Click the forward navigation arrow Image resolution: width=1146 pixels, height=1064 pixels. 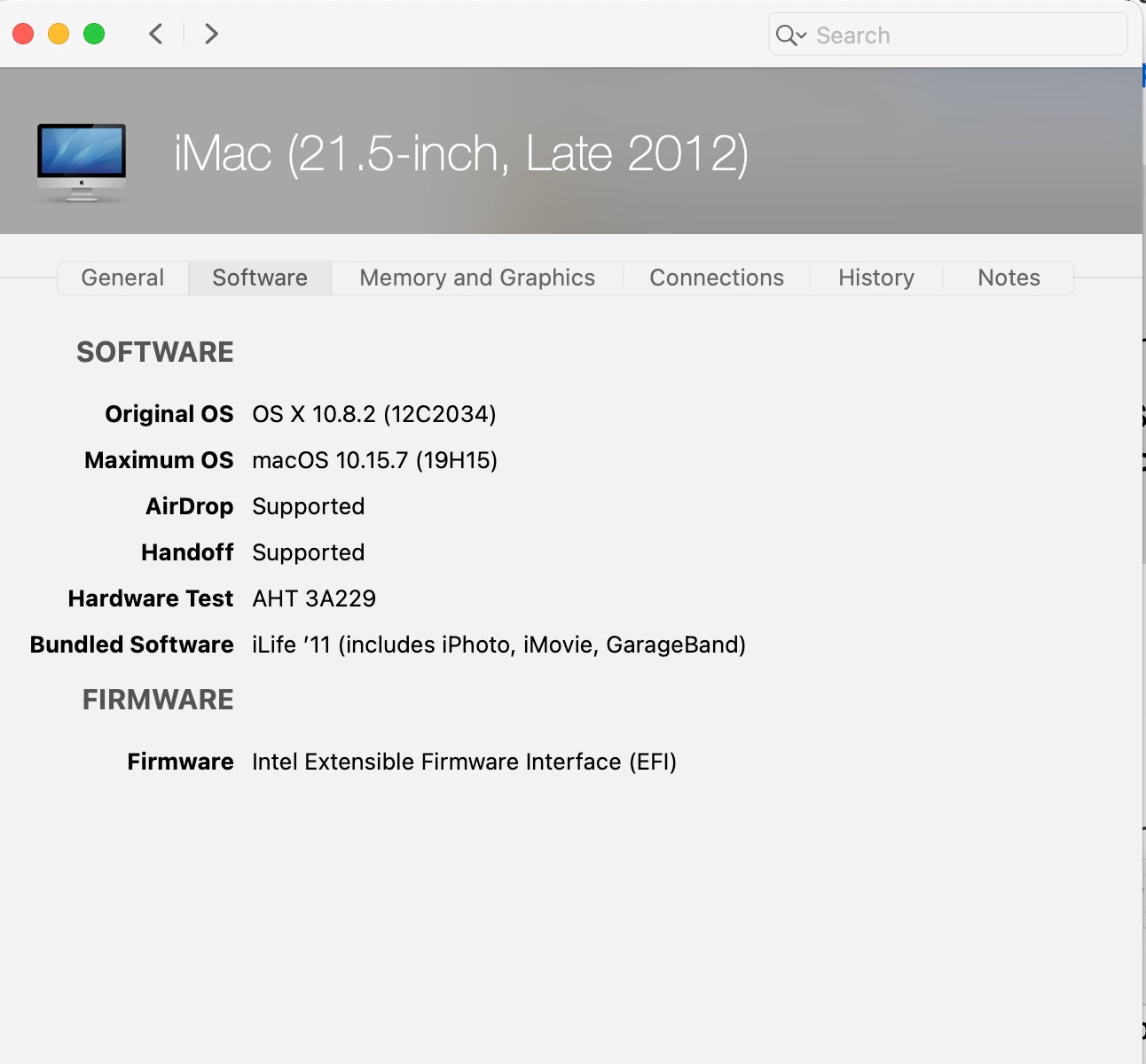[211, 35]
